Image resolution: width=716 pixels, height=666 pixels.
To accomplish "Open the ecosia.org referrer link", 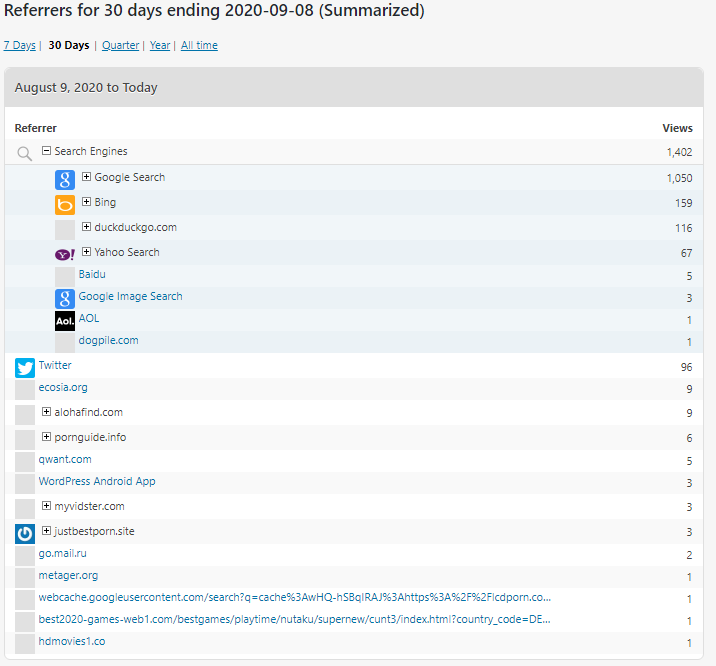I will pos(63,388).
